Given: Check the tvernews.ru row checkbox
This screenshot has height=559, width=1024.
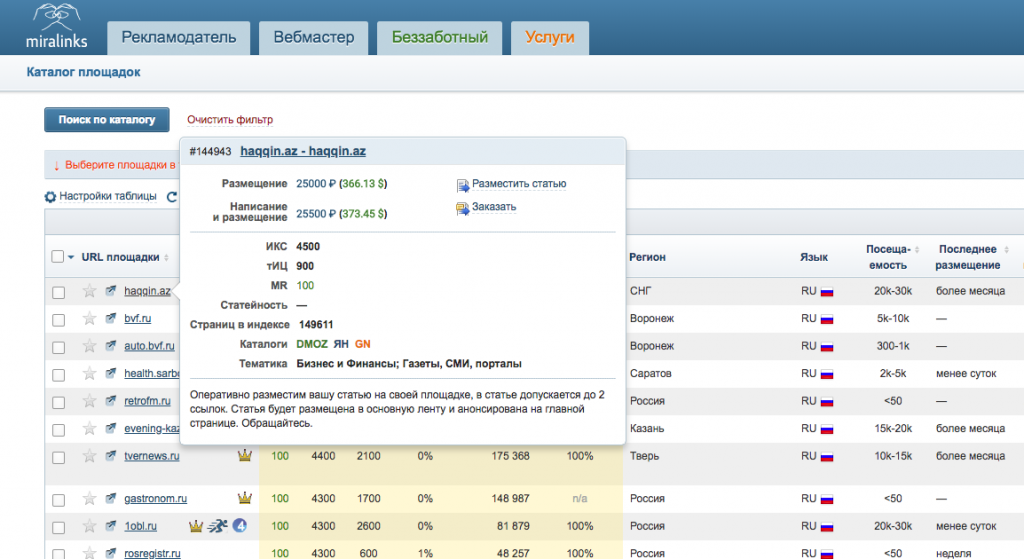Looking at the screenshot, I should [x=59, y=457].
